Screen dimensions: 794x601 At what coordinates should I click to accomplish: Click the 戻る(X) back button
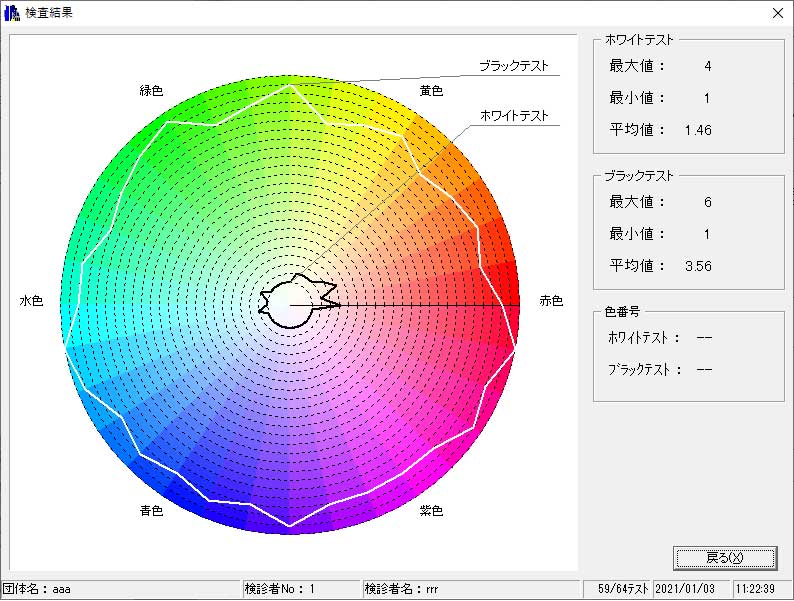(x=725, y=558)
